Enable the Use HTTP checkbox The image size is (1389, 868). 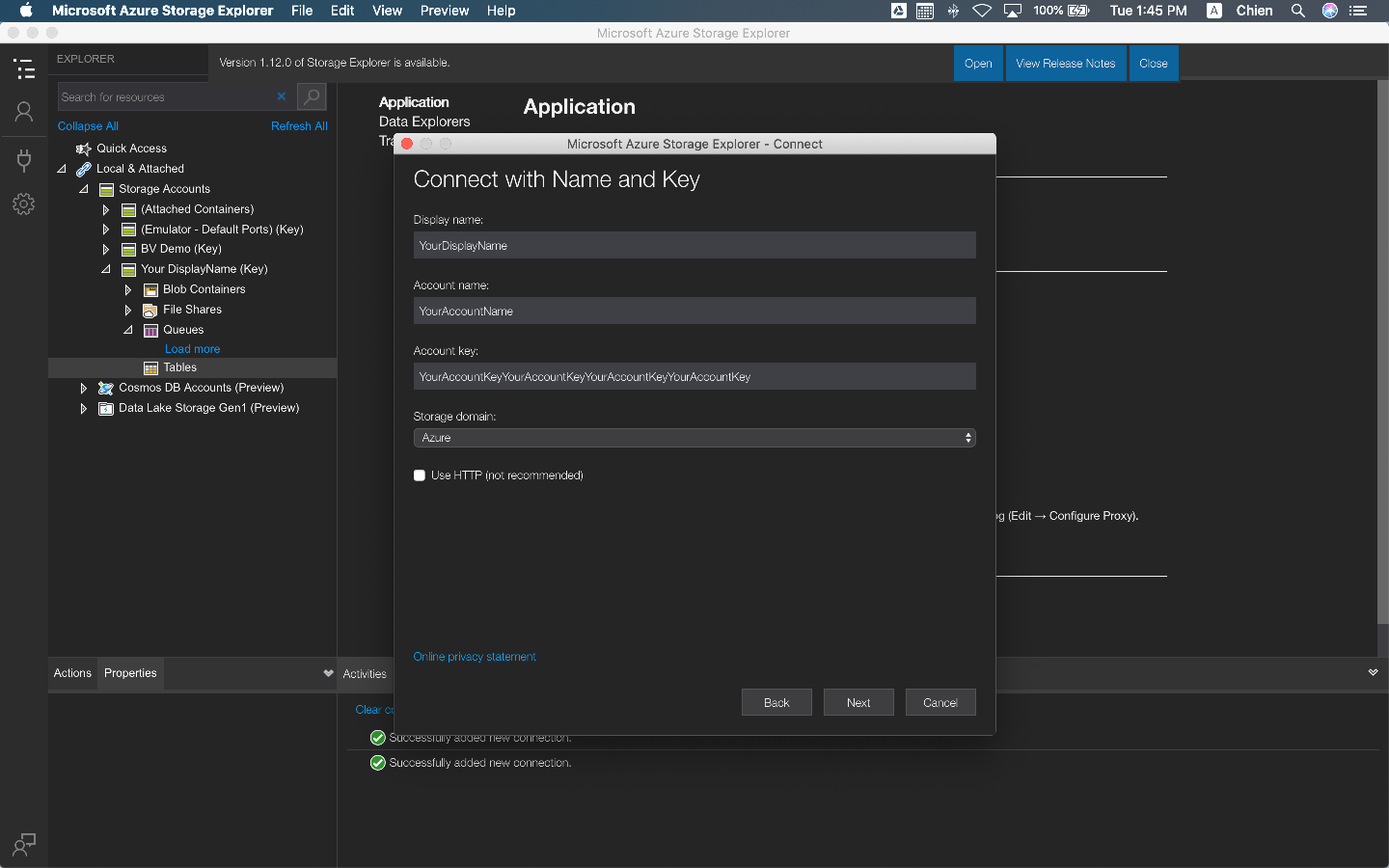pos(420,475)
